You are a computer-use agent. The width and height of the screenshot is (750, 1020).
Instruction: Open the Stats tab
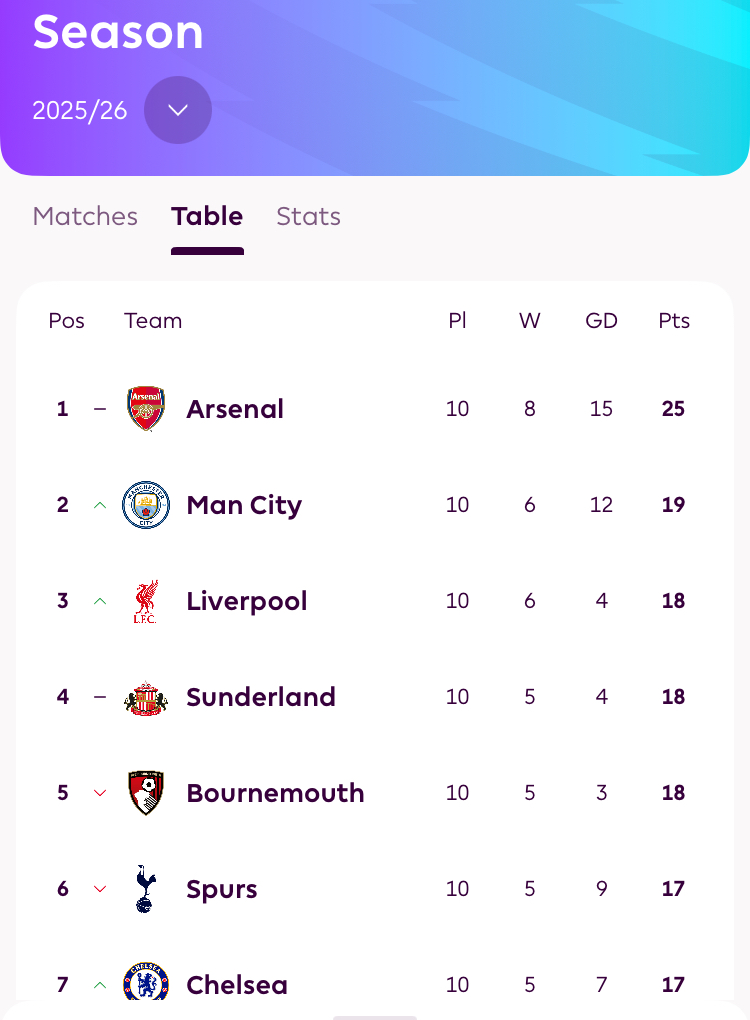[x=308, y=216]
